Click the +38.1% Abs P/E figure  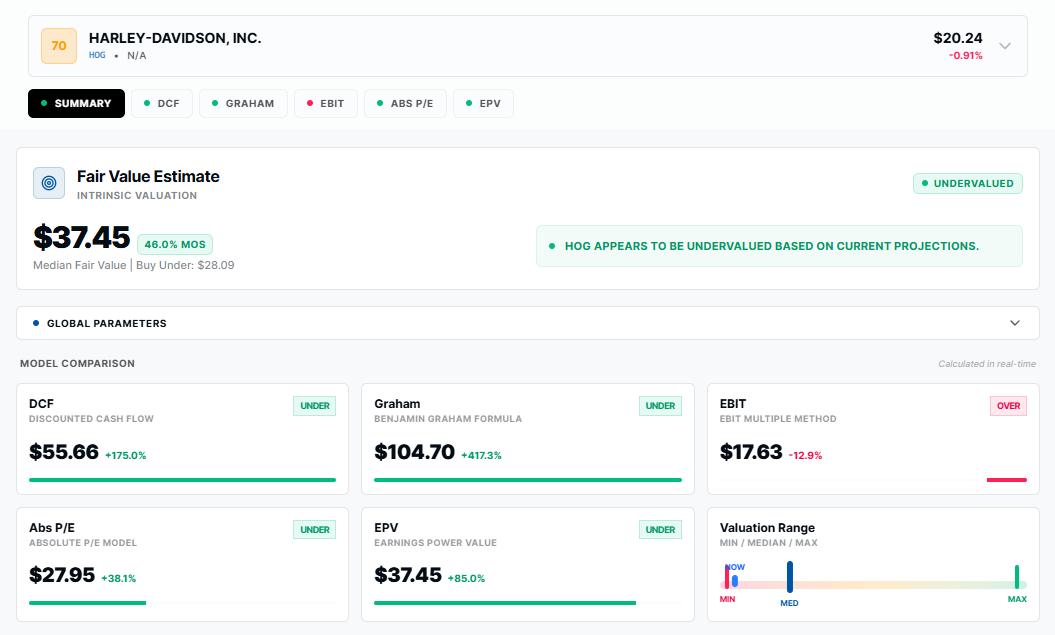[118, 578]
